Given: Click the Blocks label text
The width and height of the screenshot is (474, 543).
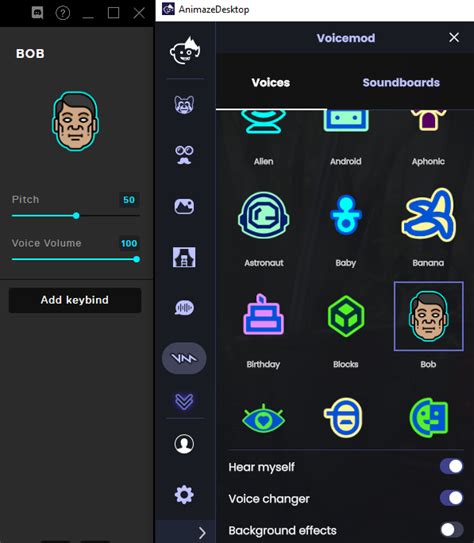Looking at the screenshot, I should [346, 364].
